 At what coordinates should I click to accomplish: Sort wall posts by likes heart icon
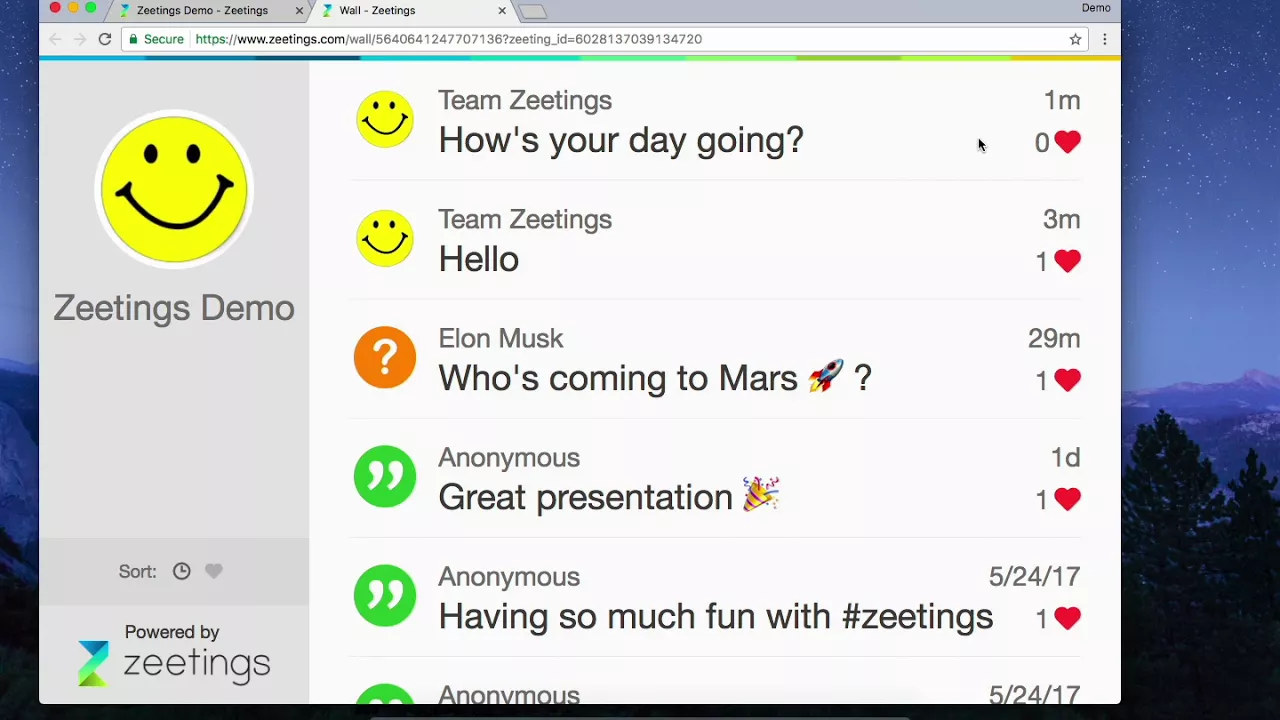(214, 571)
